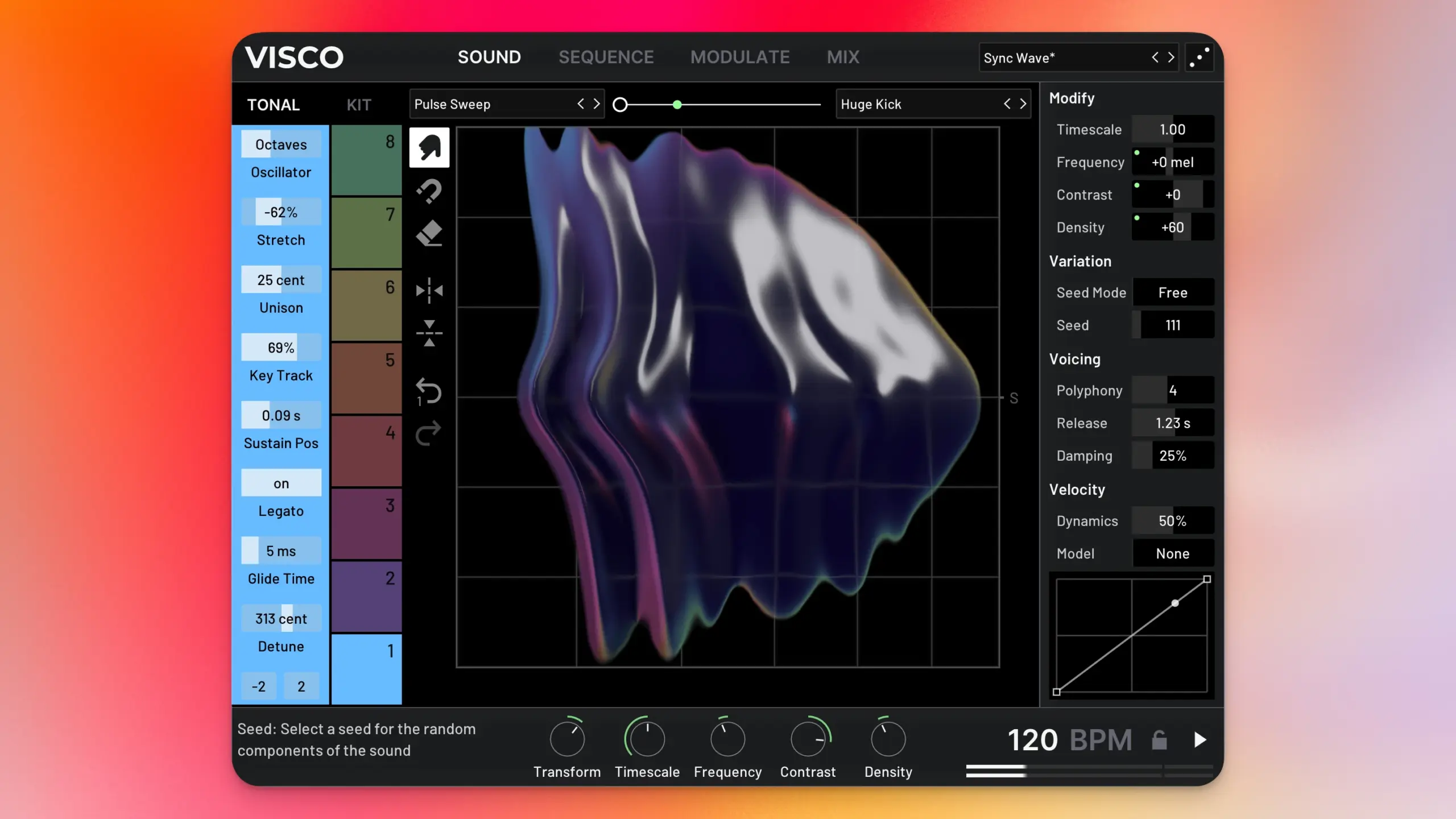Open the Velocity Model None dropdown
The width and height of the screenshot is (1456, 819).
[x=1172, y=553]
